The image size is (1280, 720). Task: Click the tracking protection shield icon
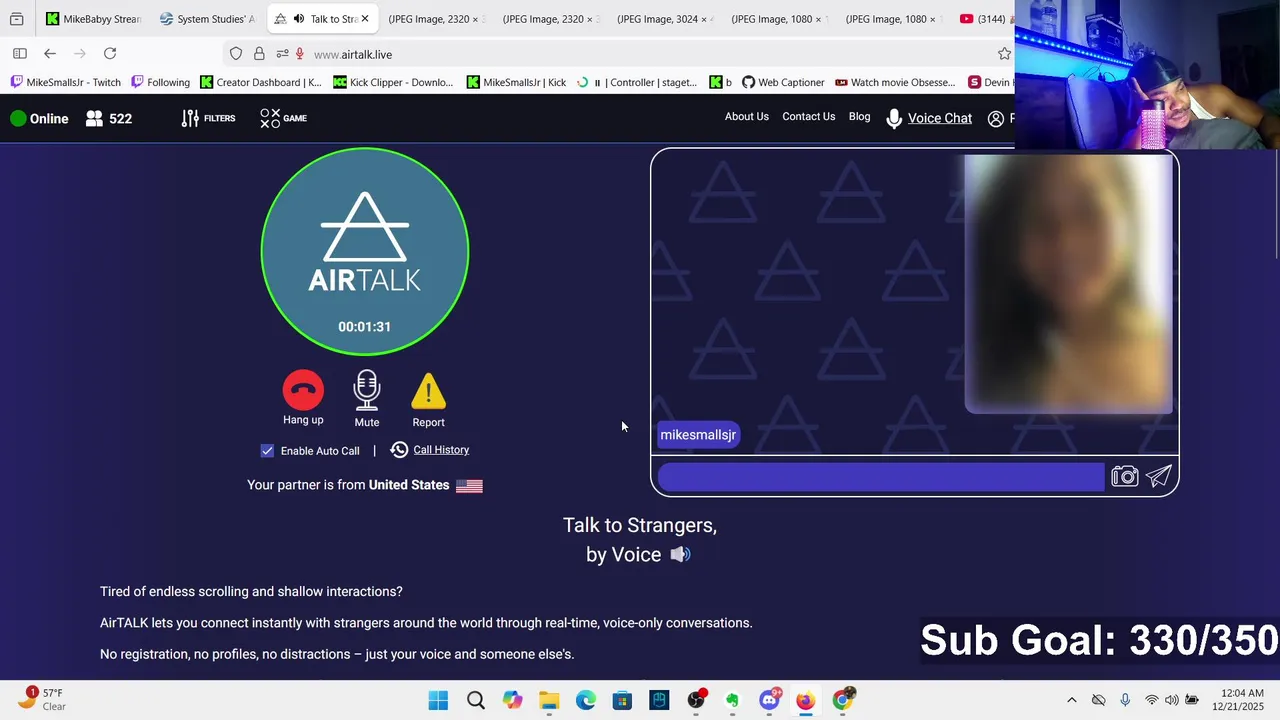pyautogui.click(x=236, y=54)
